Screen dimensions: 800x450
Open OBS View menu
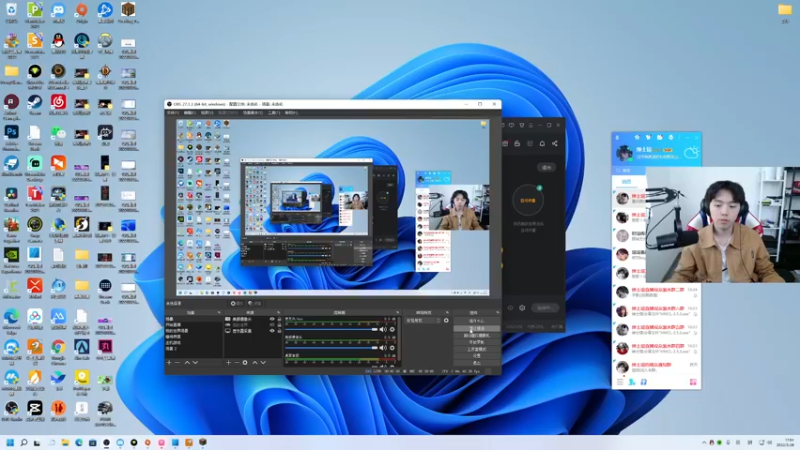tap(207, 113)
